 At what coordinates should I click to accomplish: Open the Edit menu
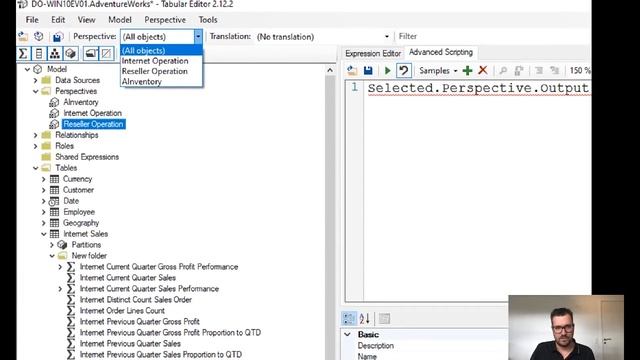[x=58, y=20]
